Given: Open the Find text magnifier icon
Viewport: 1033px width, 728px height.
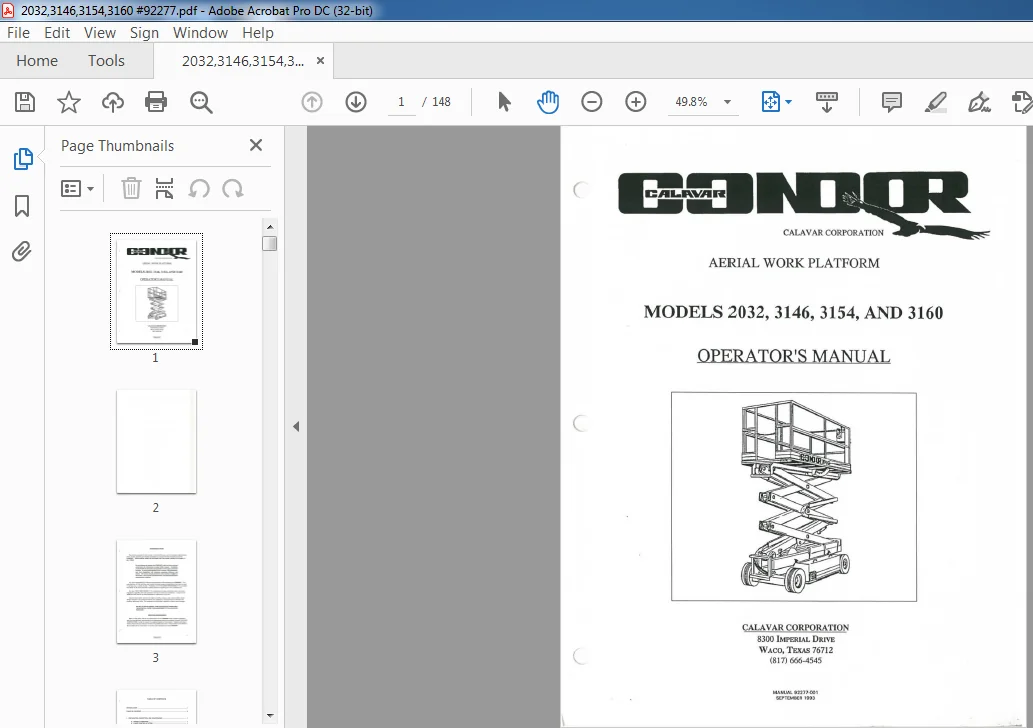Looking at the screenshot, I should [201, 102].
